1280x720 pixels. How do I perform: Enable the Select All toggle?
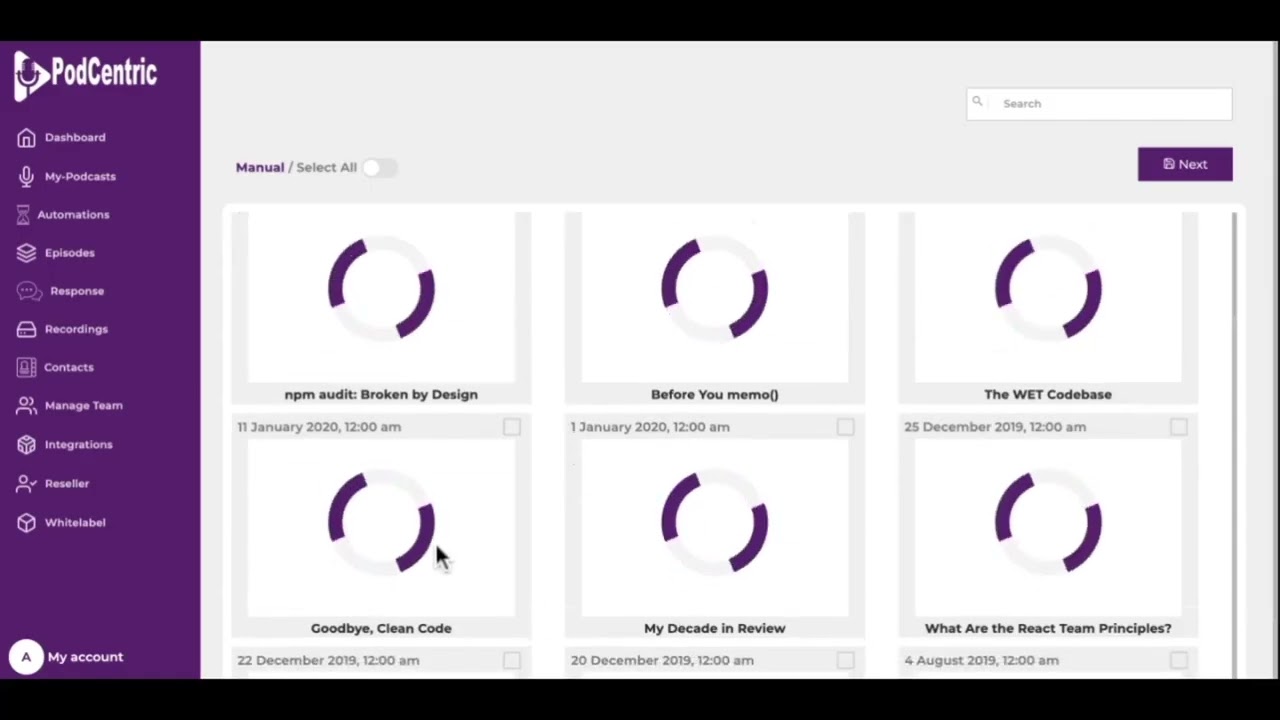379,167
